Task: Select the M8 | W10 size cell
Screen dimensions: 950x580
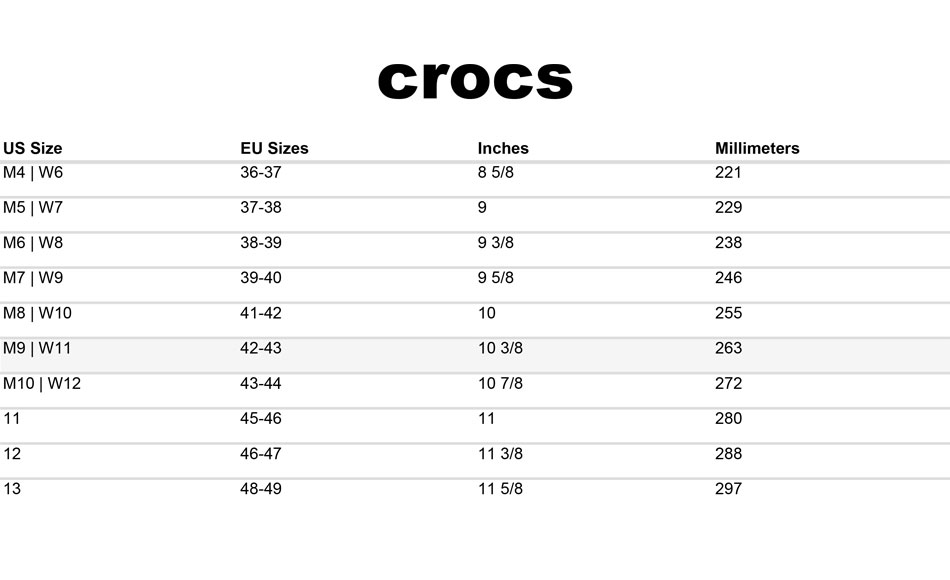Action: point(37,313)
